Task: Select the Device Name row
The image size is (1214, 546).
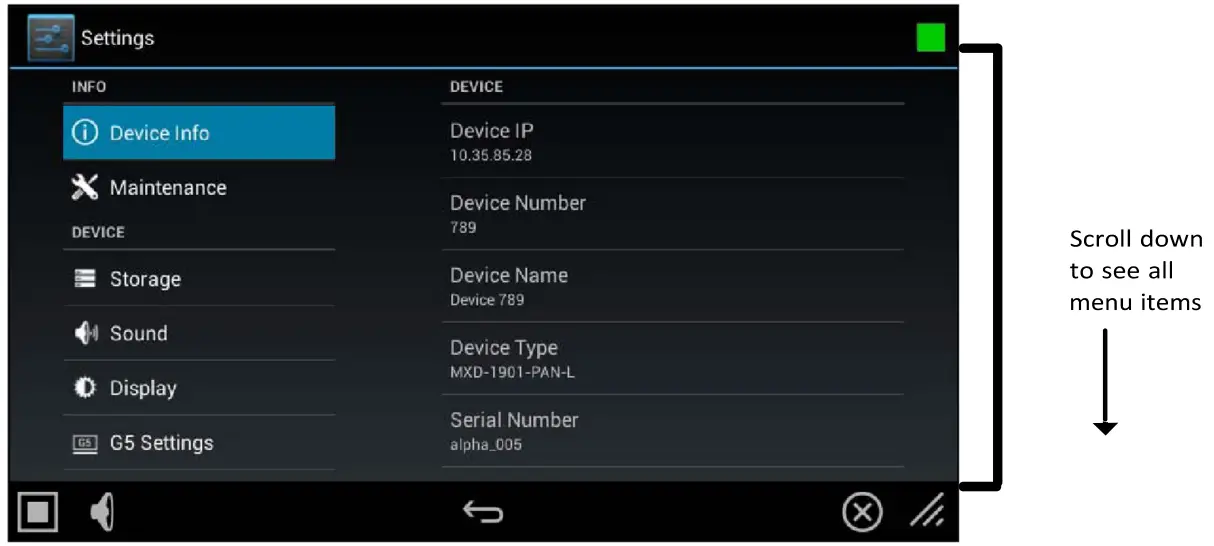Action: pos(677,286)
